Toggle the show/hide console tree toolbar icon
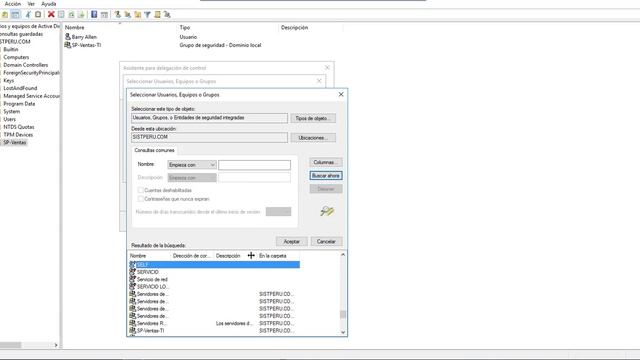The image size is (640, 360). pos(15,15)
